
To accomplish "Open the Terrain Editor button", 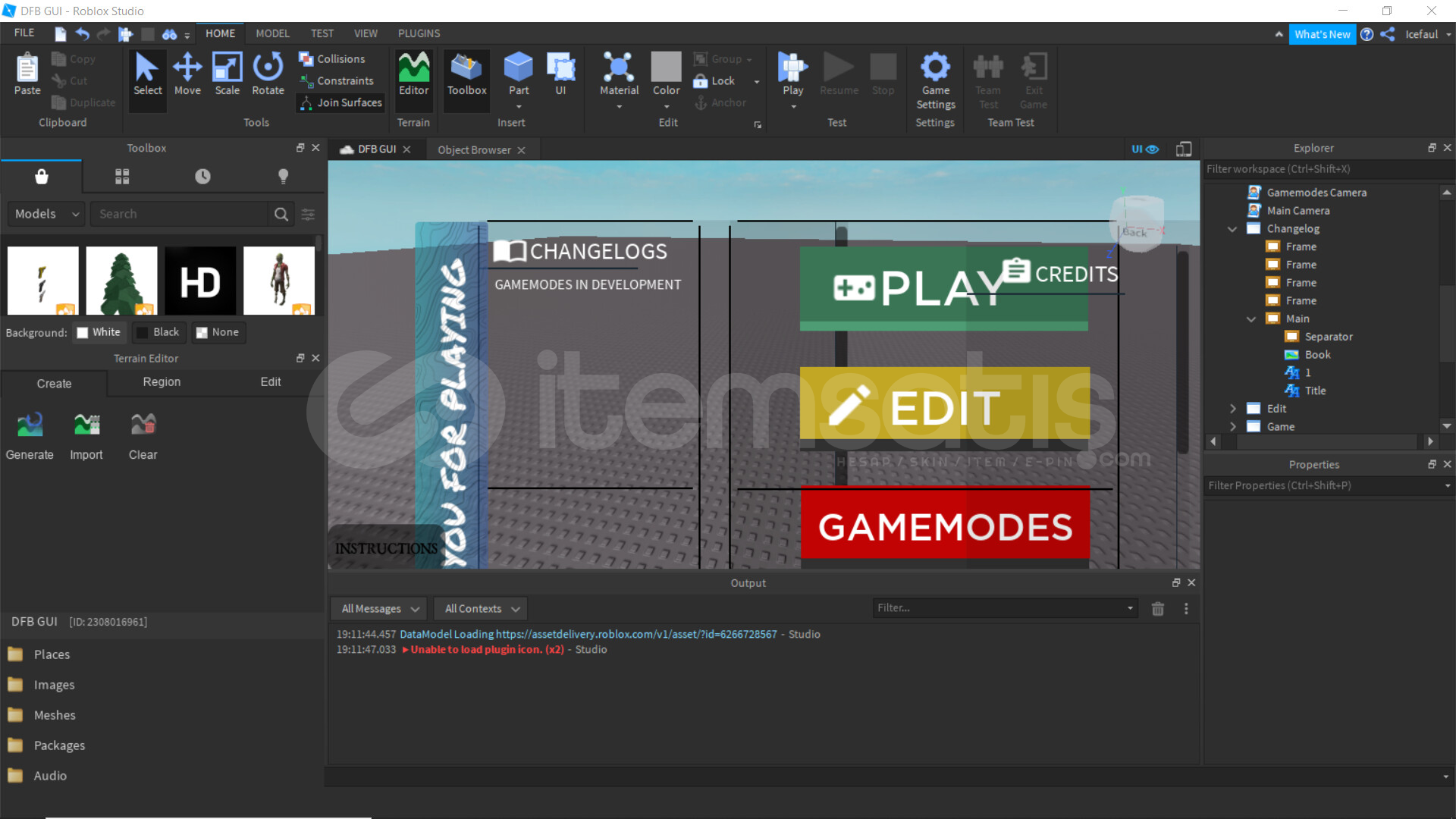I will (x=414, y=76).
